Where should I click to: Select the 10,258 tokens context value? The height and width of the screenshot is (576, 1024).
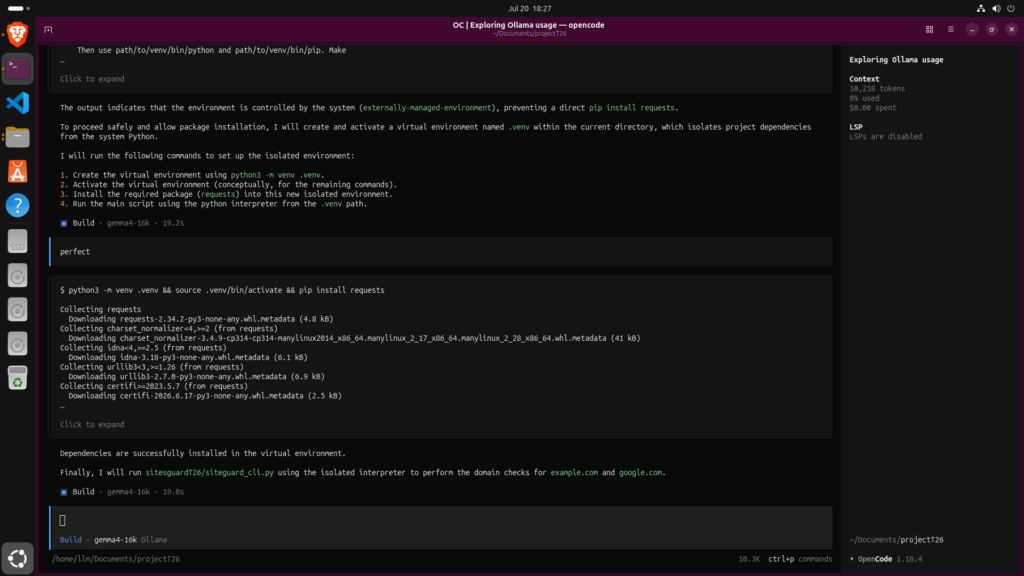coord(877,89)
